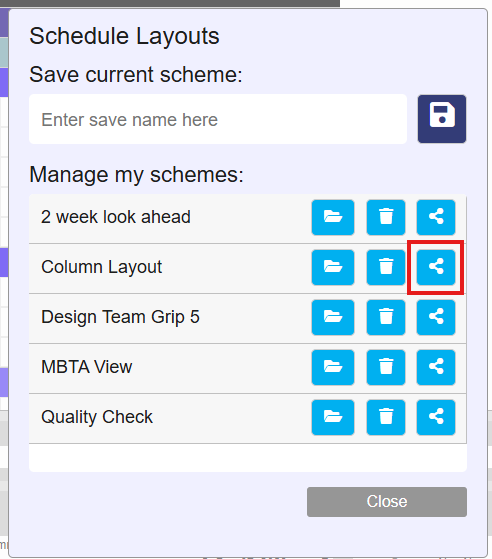The height and width of the screenshot is (559, 492).
Task: Select the MBTA View row label
Action: (87, 367)
